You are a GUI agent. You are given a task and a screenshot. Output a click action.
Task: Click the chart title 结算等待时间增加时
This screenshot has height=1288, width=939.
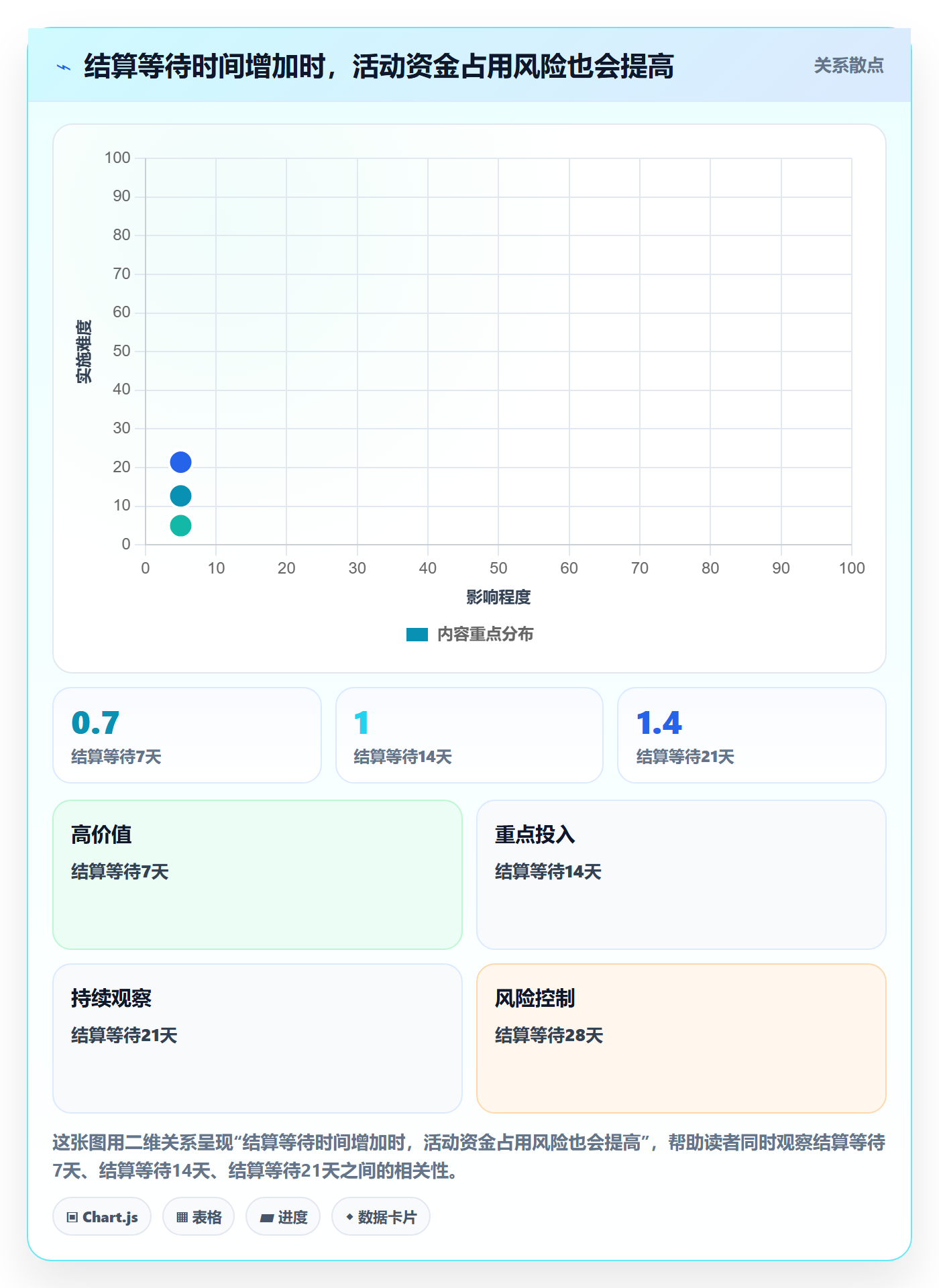[379, 66]
